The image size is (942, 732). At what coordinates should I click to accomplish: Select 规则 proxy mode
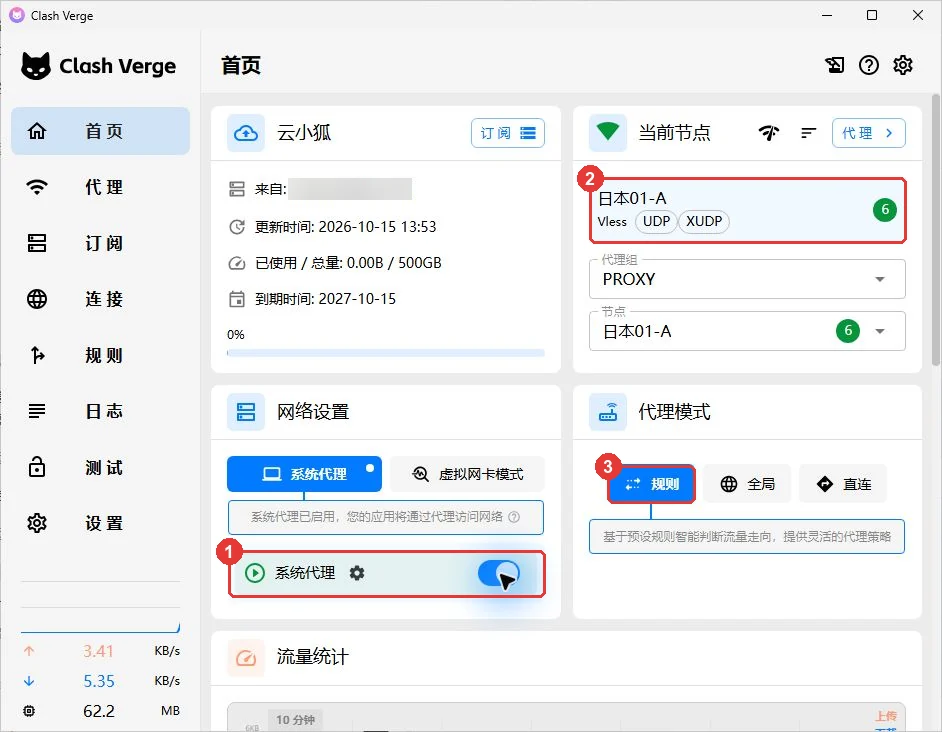651,484
